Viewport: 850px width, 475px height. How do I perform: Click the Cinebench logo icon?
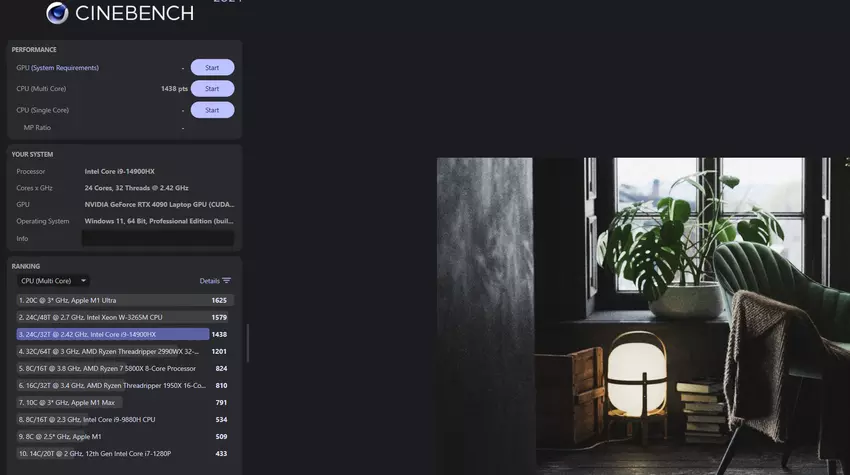57,12
